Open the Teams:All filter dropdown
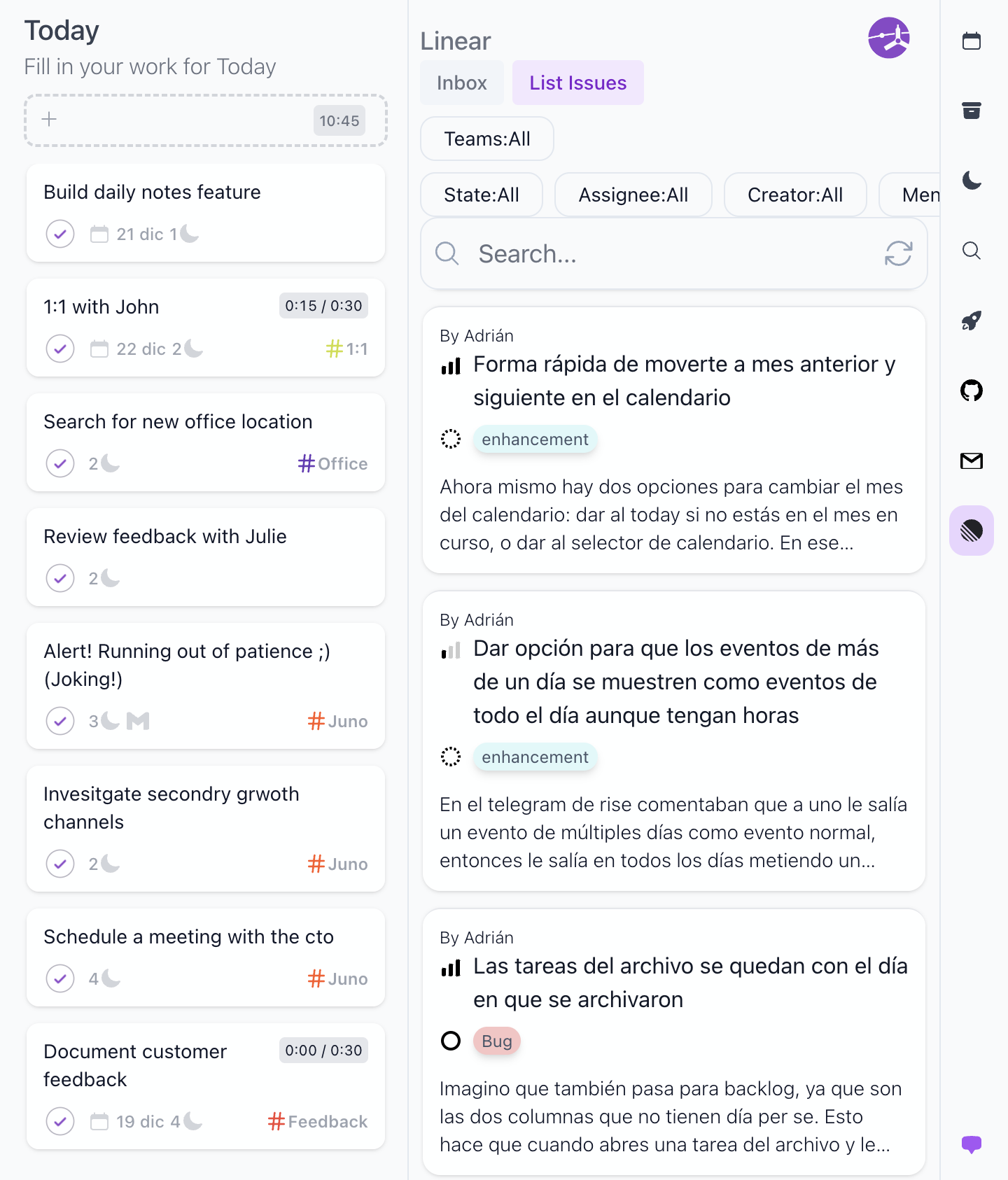The image size is (1008, 1180). 486,139
